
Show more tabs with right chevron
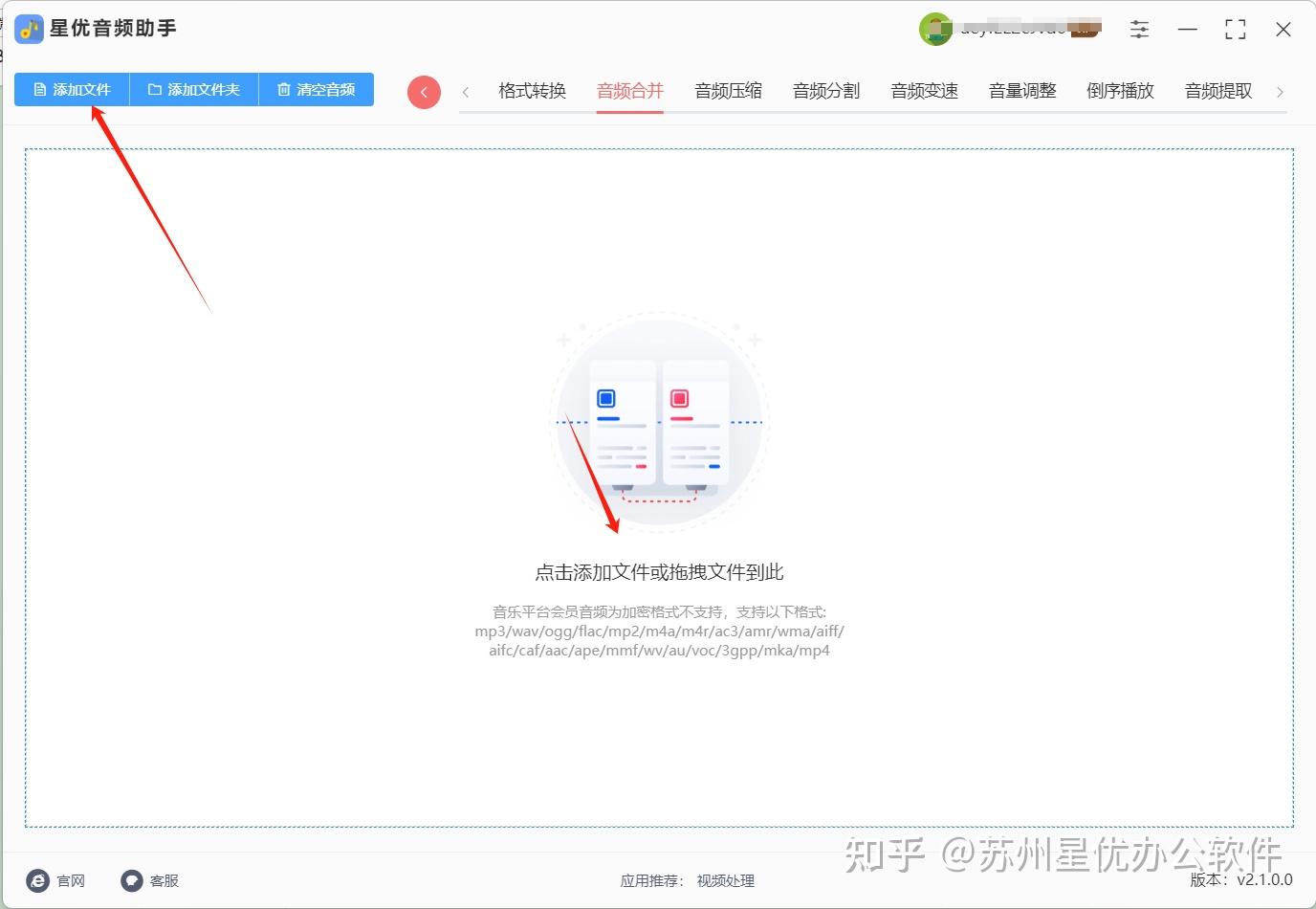click(1280, 92)
